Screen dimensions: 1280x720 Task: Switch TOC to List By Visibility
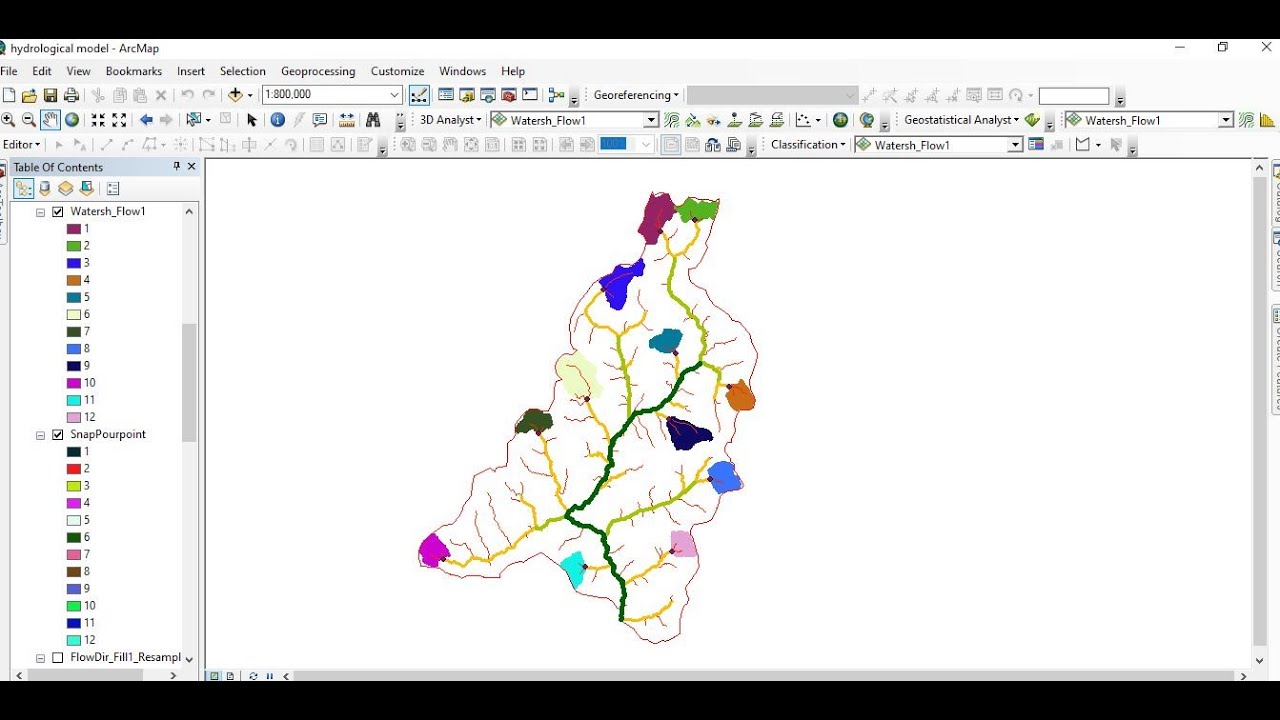(65, 188)
